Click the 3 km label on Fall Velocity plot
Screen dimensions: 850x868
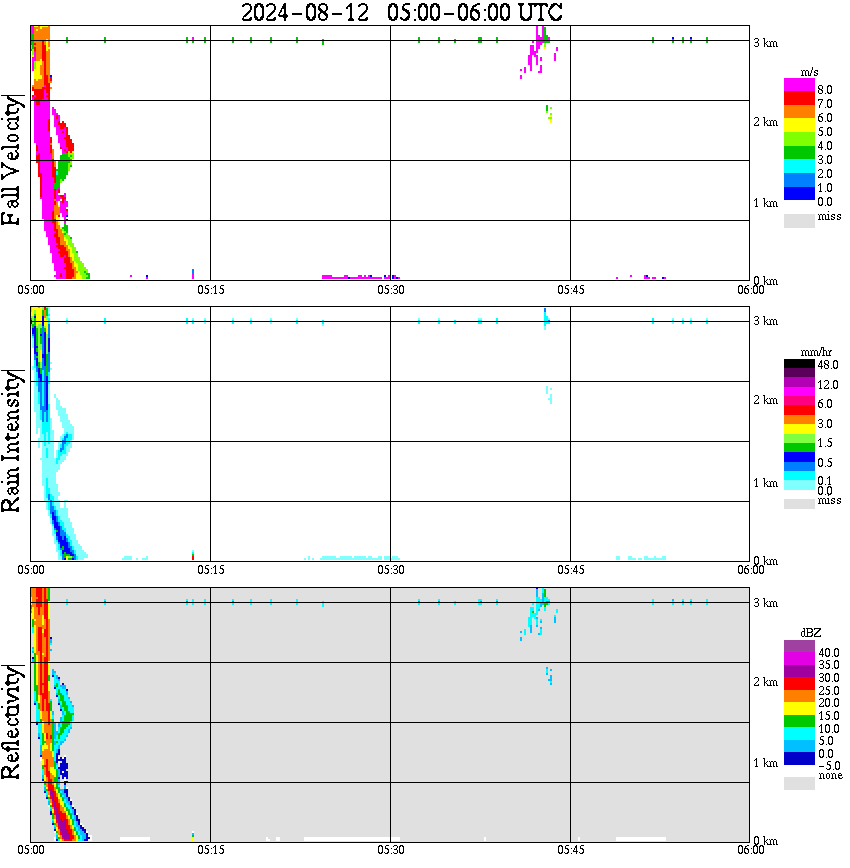pos(765,43)
